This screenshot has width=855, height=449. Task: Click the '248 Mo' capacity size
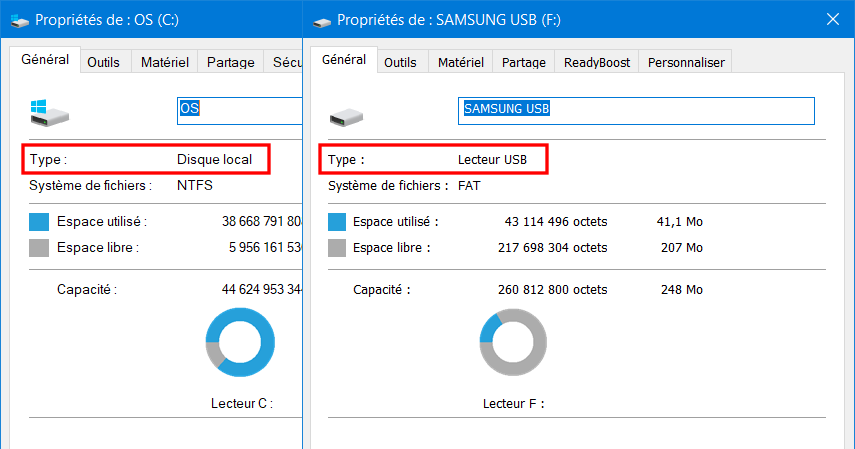tap(682, 290)
